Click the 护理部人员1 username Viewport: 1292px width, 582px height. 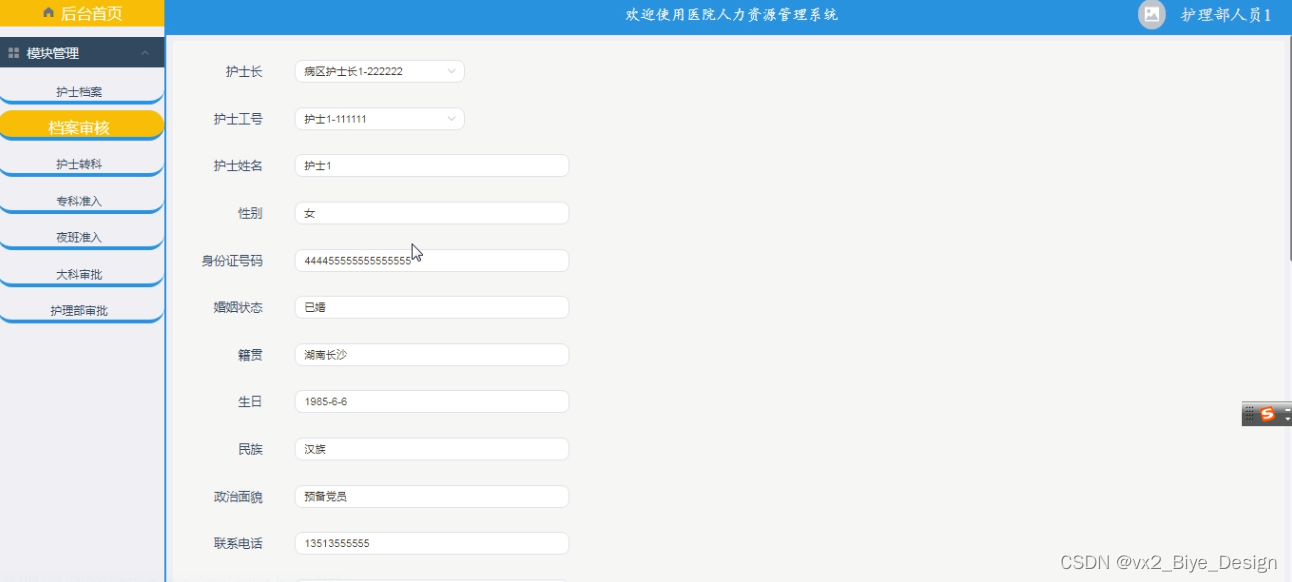click(x=1226, y=15)
